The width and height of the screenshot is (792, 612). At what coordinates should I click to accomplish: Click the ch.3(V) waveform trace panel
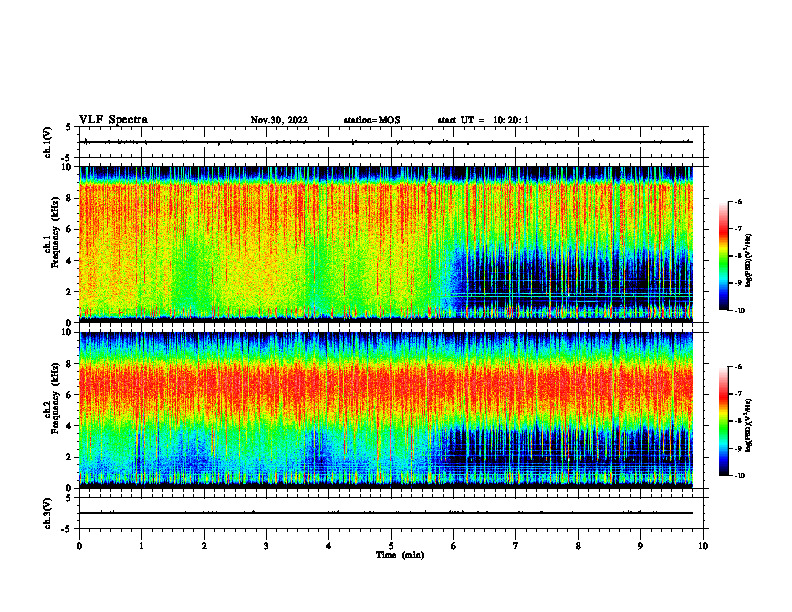tap(391, 513)
